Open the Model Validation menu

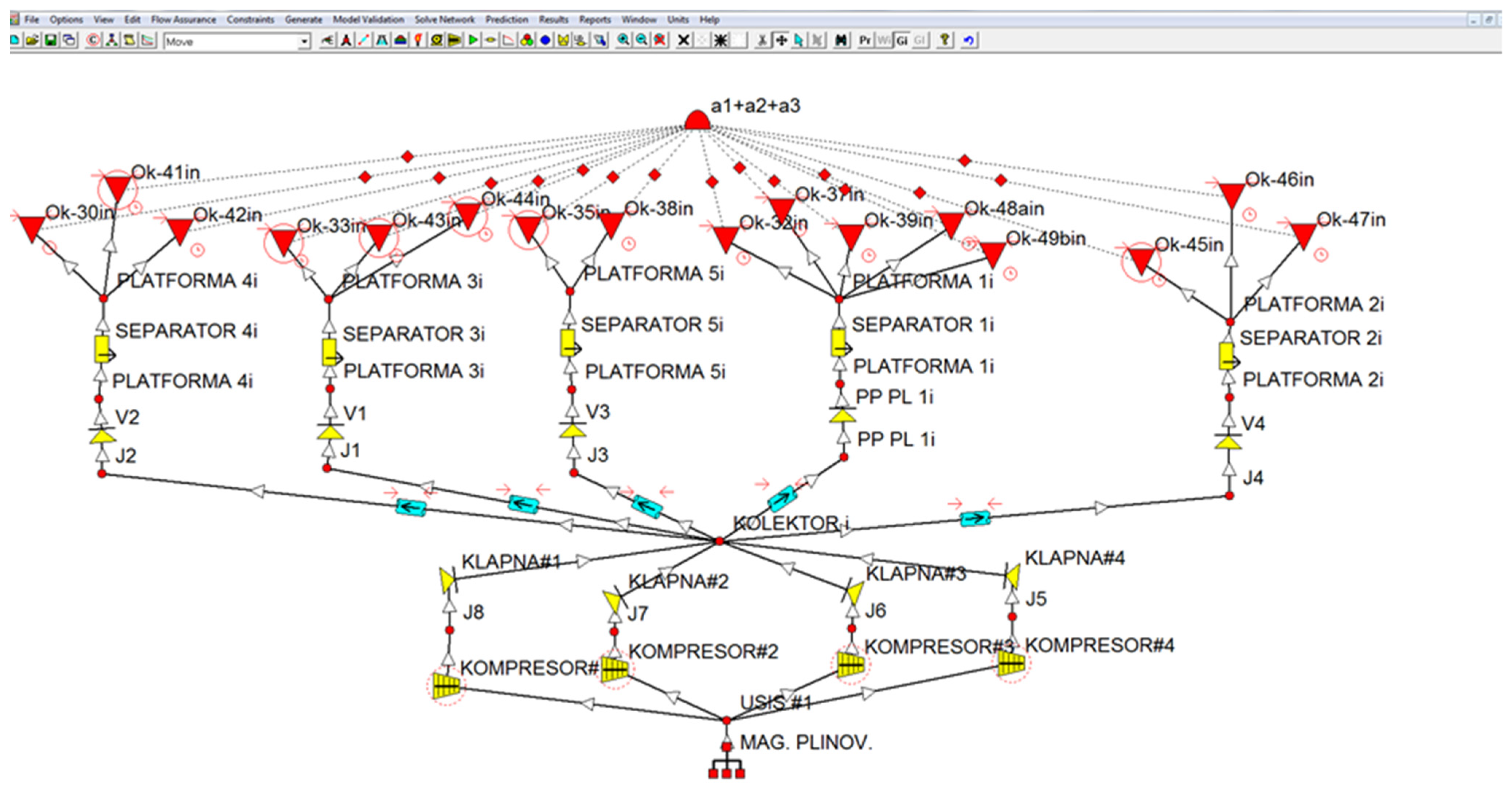point(368,19)
